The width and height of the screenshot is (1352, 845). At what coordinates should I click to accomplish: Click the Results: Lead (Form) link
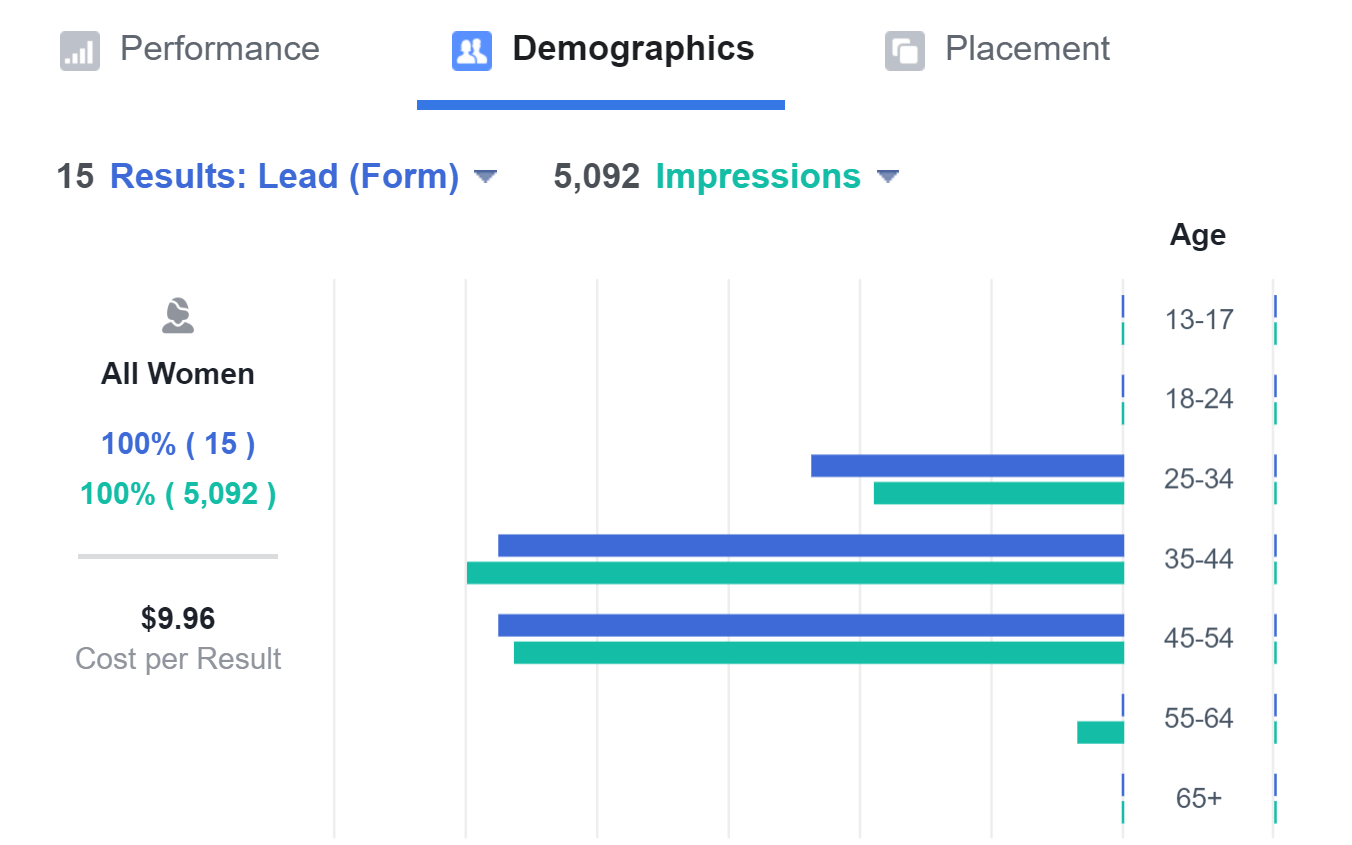click(x=284, y=176)
